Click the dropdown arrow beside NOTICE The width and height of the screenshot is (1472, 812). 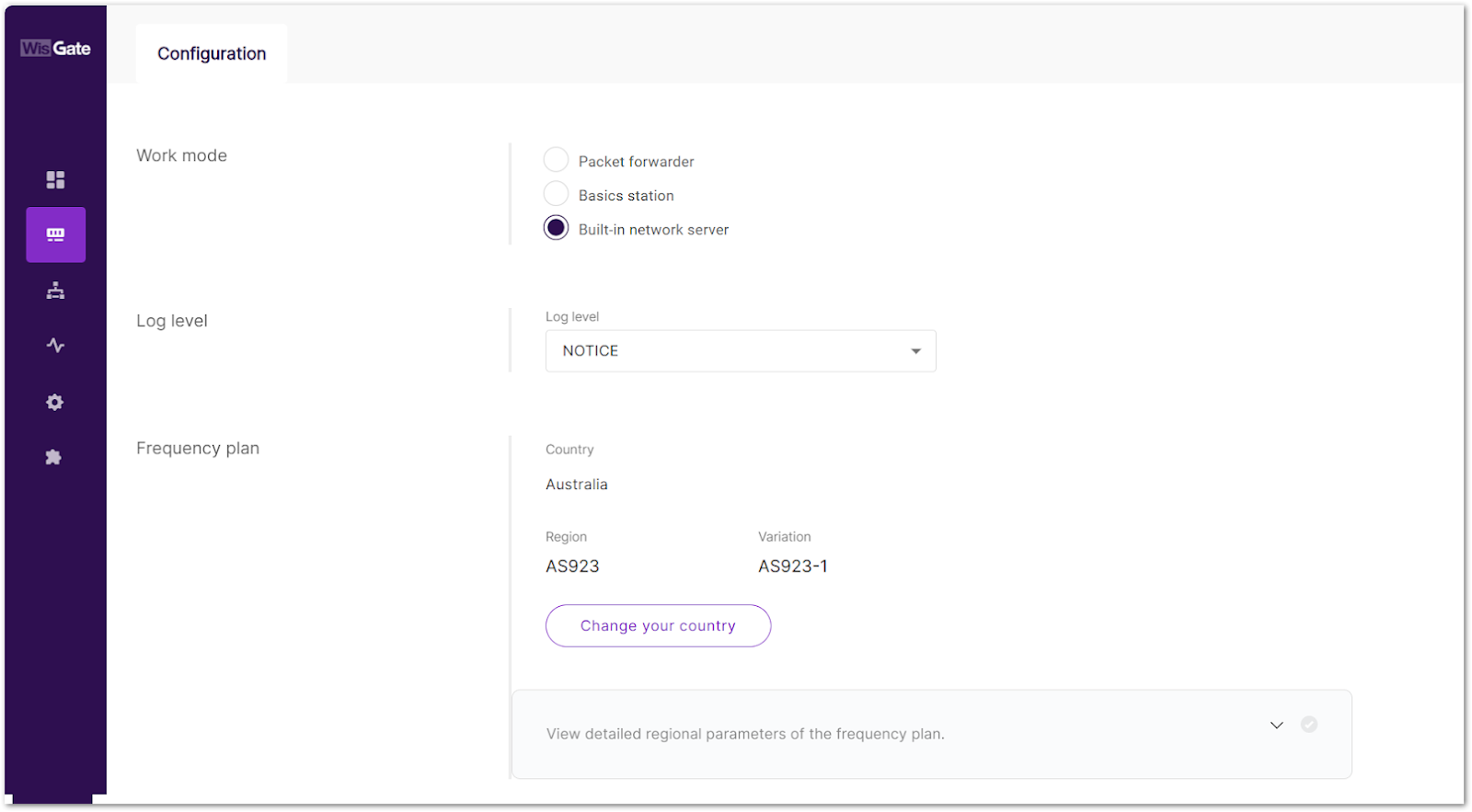pos(915,350)
